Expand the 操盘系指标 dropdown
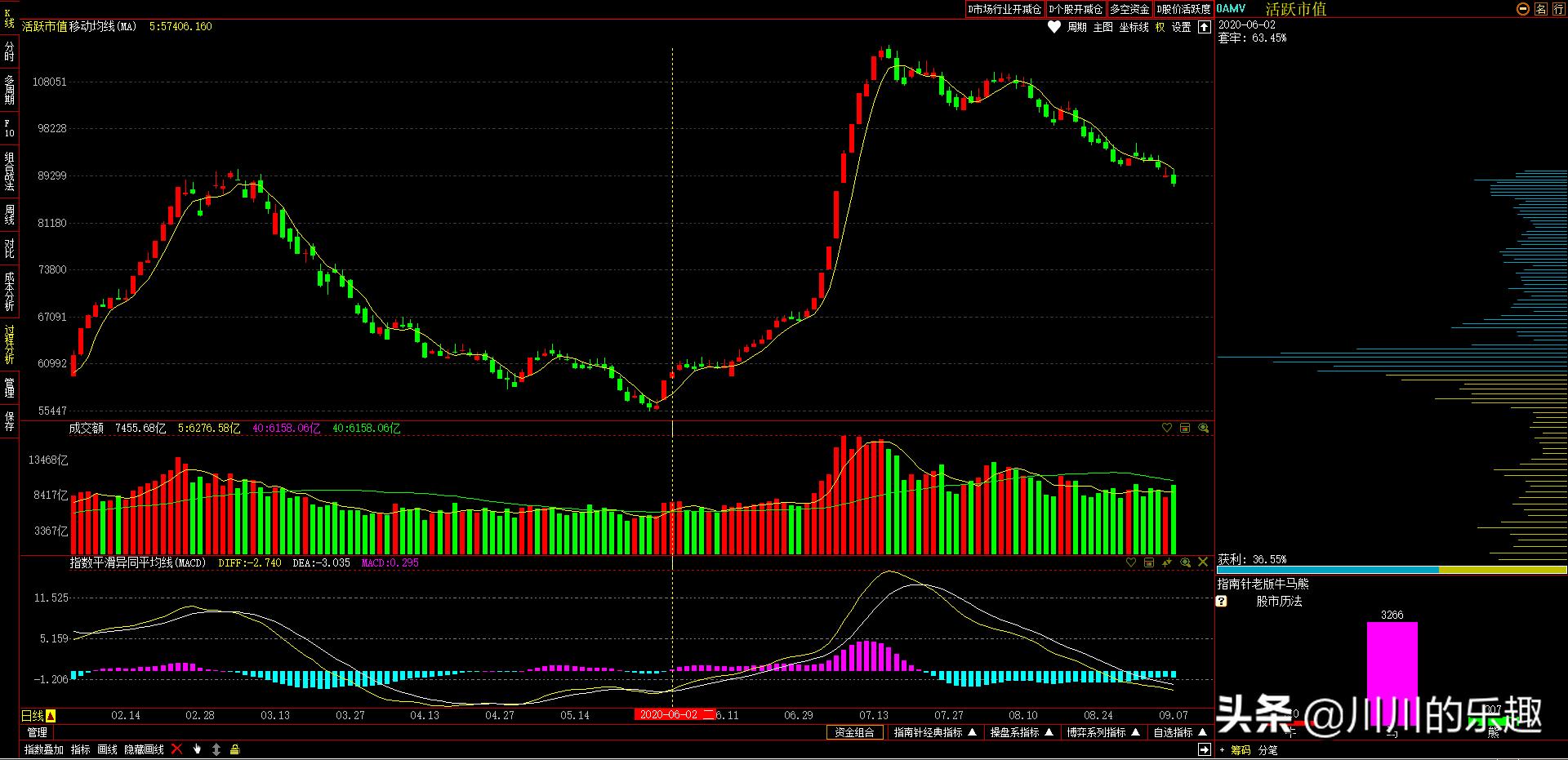1568x760 pixels. coord(1021,732)
